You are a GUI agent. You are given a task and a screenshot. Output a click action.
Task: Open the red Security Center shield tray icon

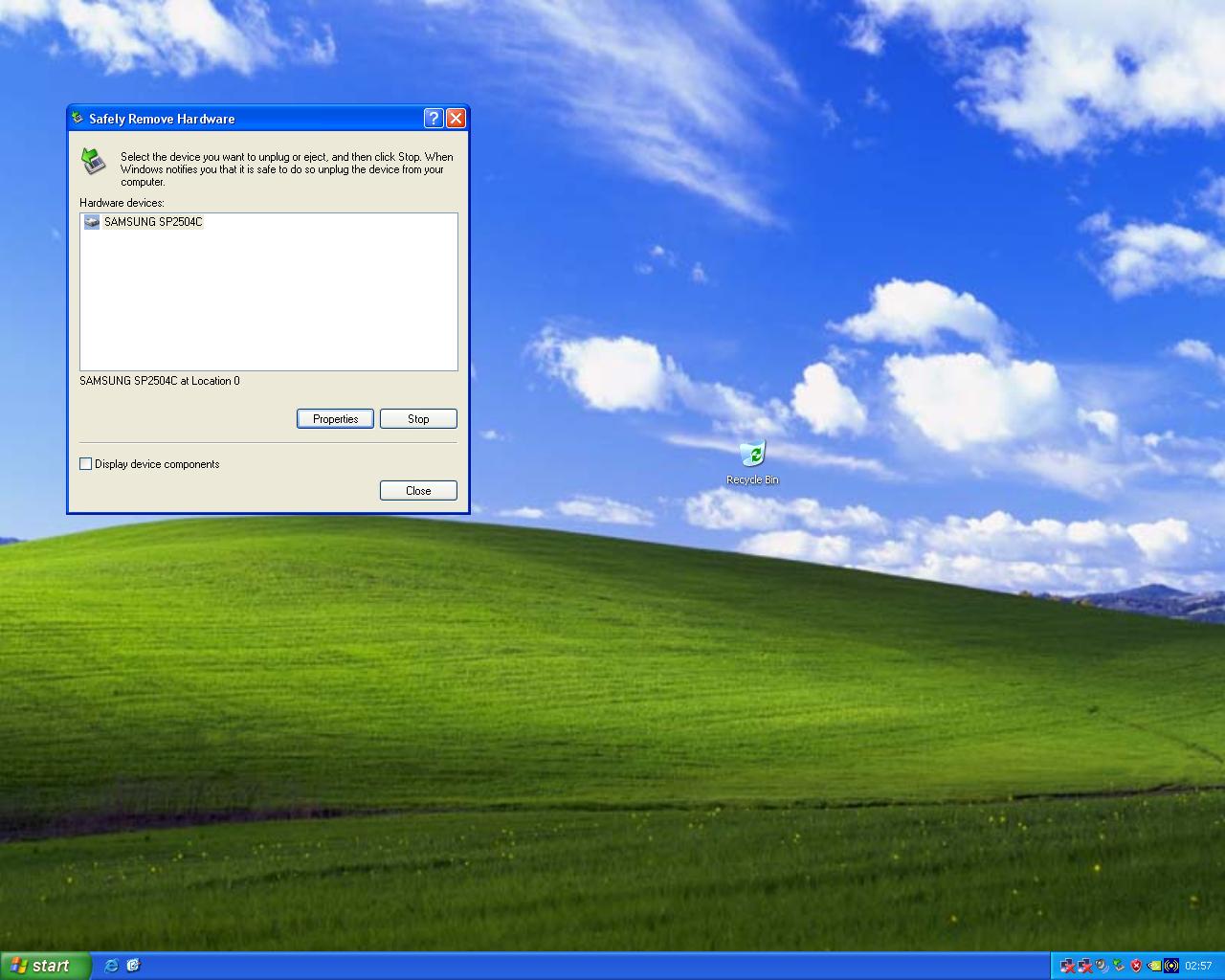(x=1136, y=966)
